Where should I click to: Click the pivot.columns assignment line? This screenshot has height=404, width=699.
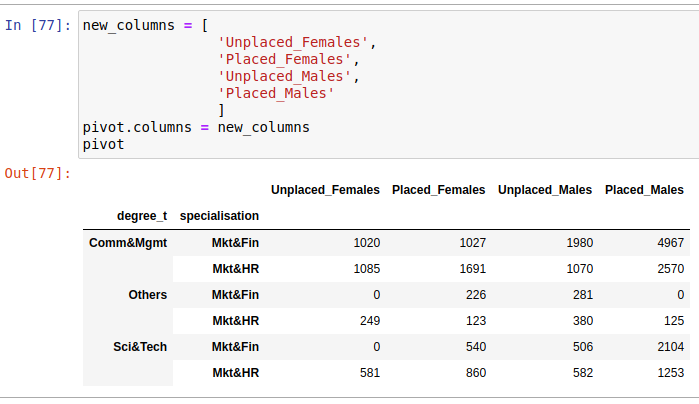point(196,127)
